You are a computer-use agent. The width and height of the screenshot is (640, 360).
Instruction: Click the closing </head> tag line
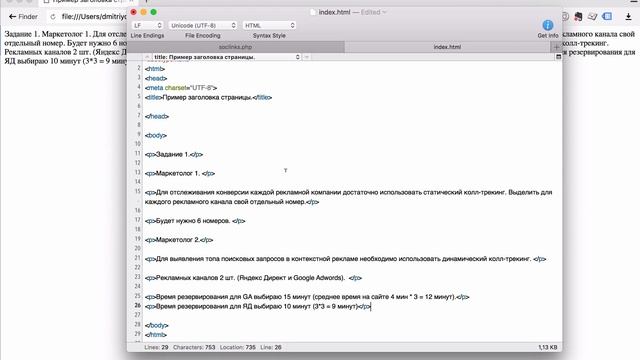[157, 116]
